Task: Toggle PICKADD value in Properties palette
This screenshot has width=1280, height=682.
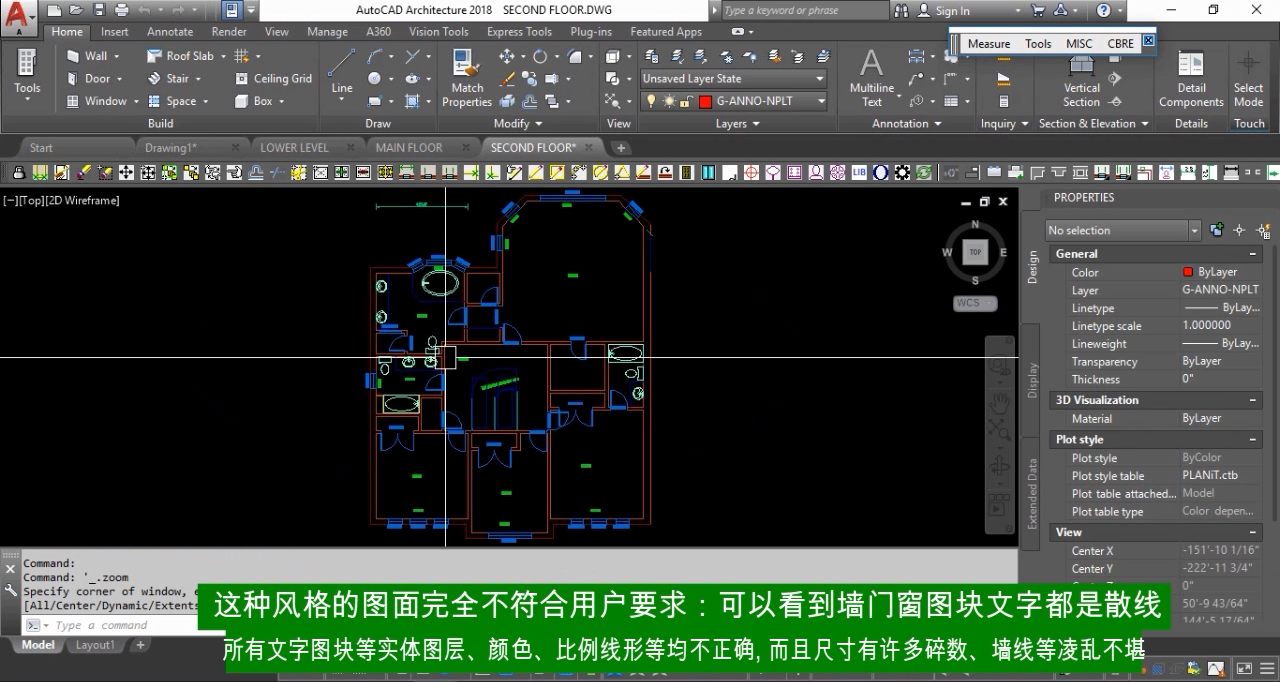Action: (x=1217, y=230)
